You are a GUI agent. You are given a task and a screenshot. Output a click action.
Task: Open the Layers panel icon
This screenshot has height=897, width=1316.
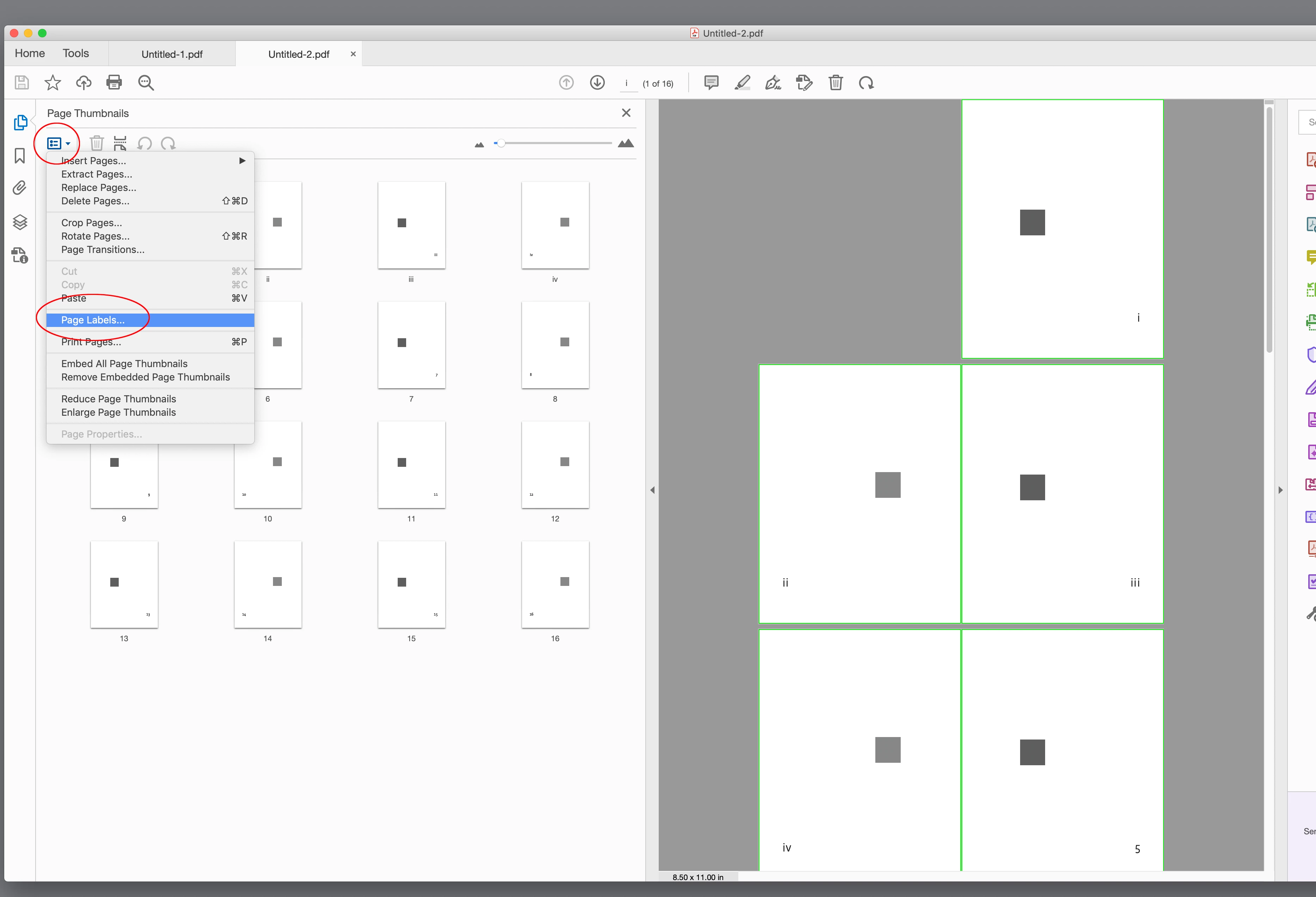[x=20, y=222]
